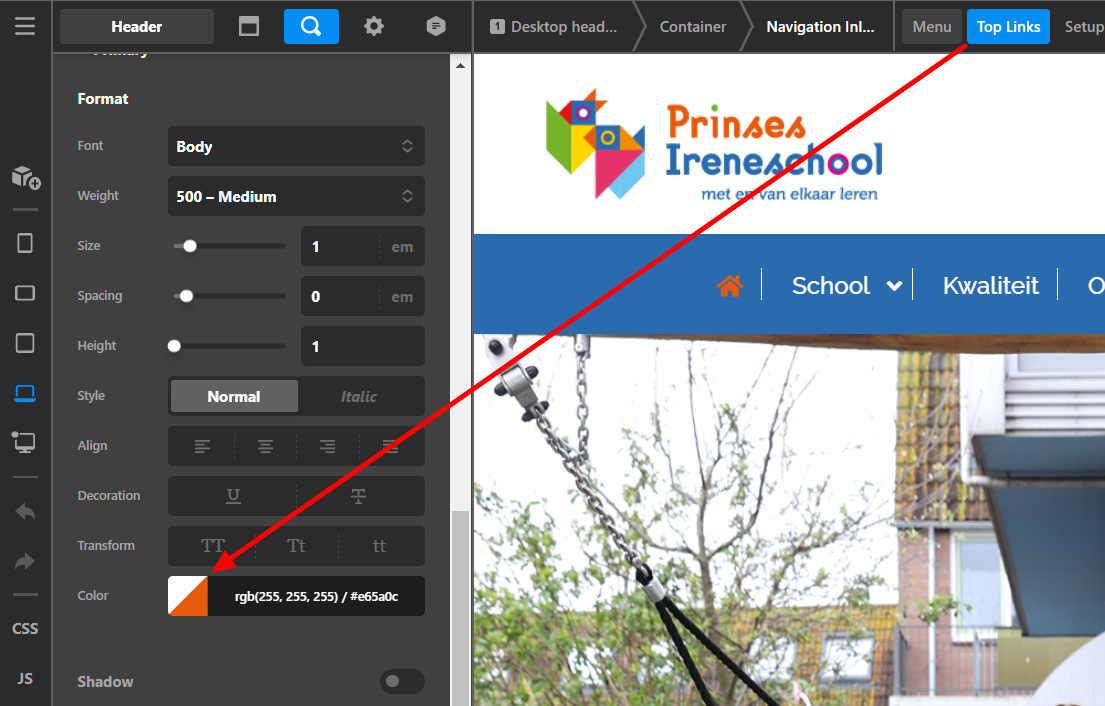Set font style to Italic
This screenshot has width=1105, height=706.
coord(359,396)
